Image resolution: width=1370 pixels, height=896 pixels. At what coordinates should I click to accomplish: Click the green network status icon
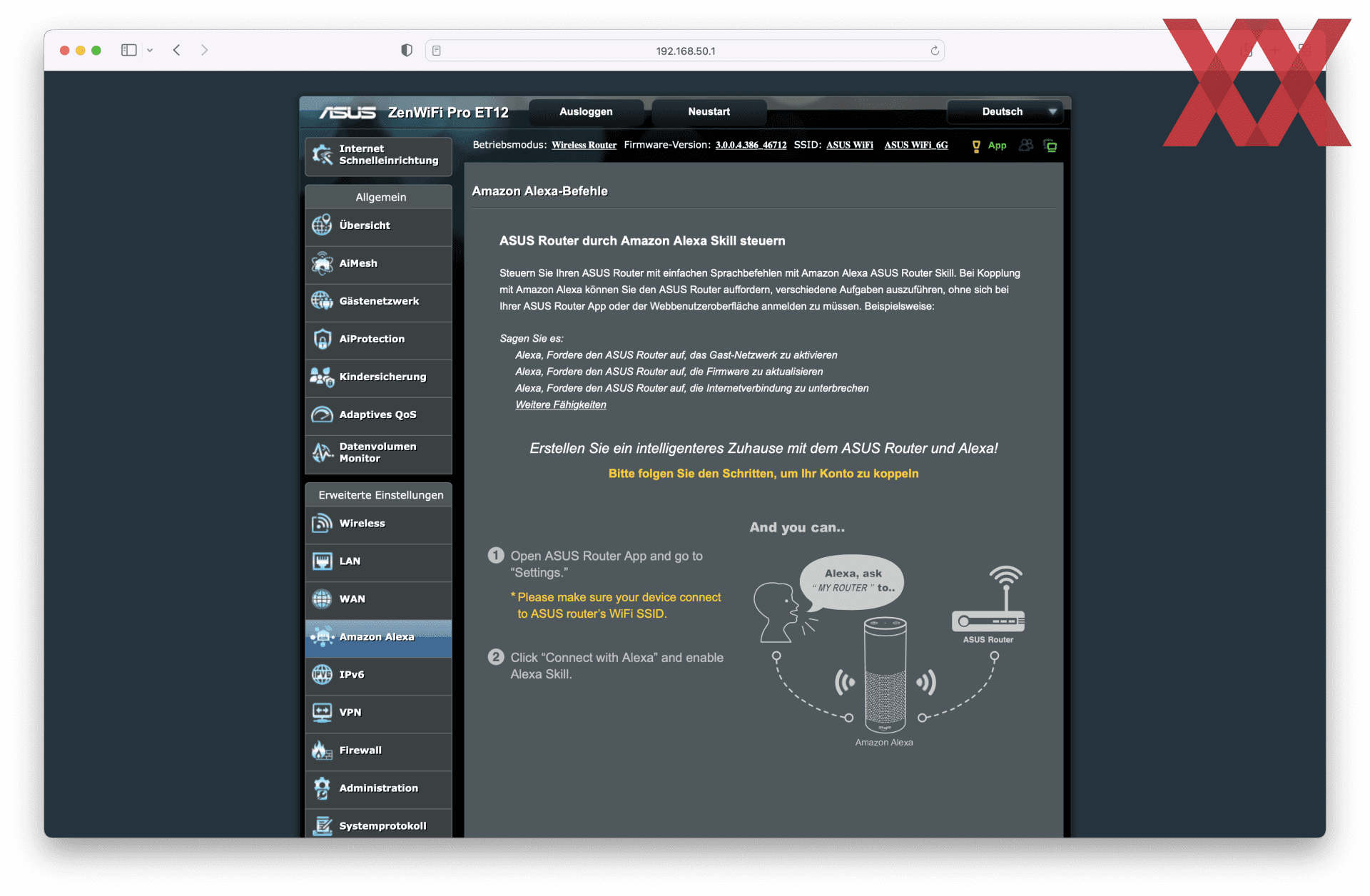click(x=1050, y=146)
